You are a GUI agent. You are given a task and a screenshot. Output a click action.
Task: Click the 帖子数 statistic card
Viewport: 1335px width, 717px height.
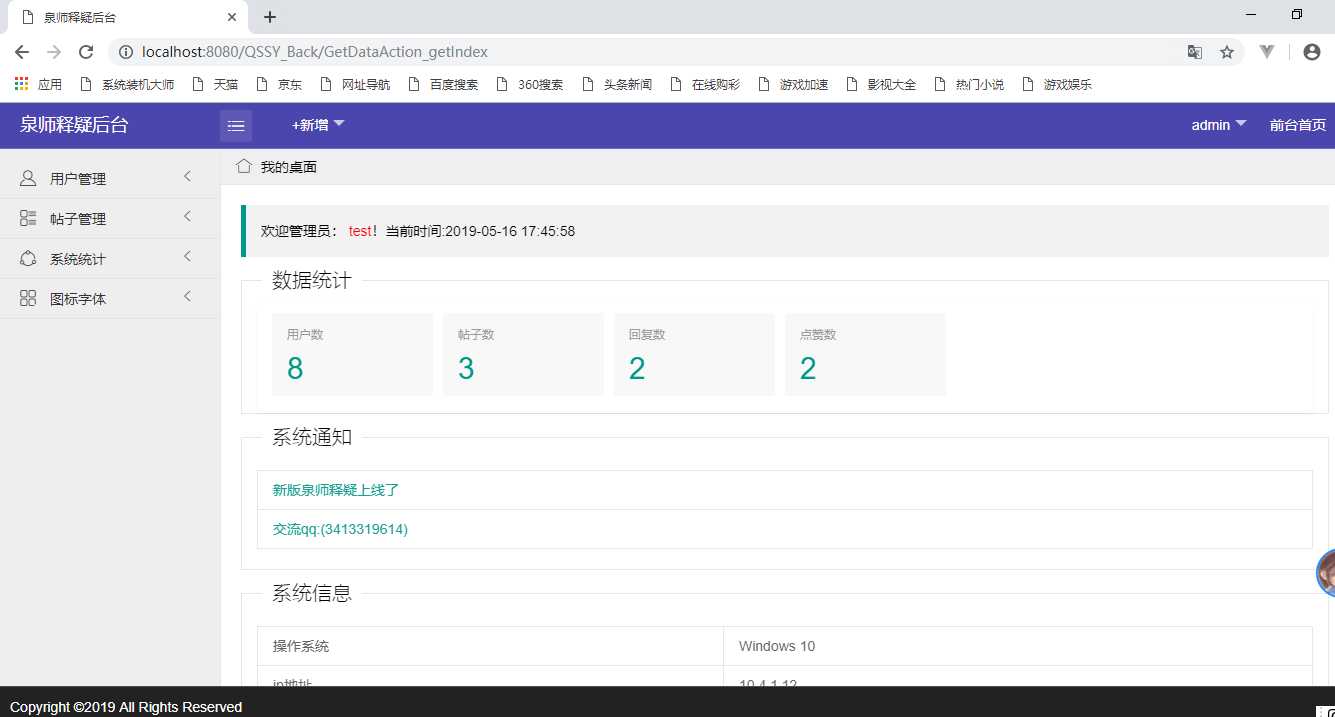click(523, 354)
